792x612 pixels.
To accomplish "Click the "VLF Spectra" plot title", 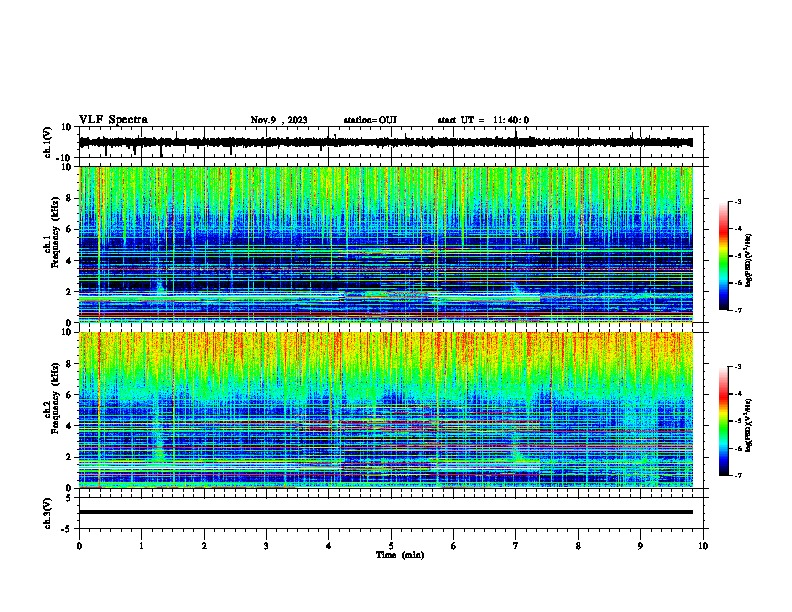I will click(113, 120).
